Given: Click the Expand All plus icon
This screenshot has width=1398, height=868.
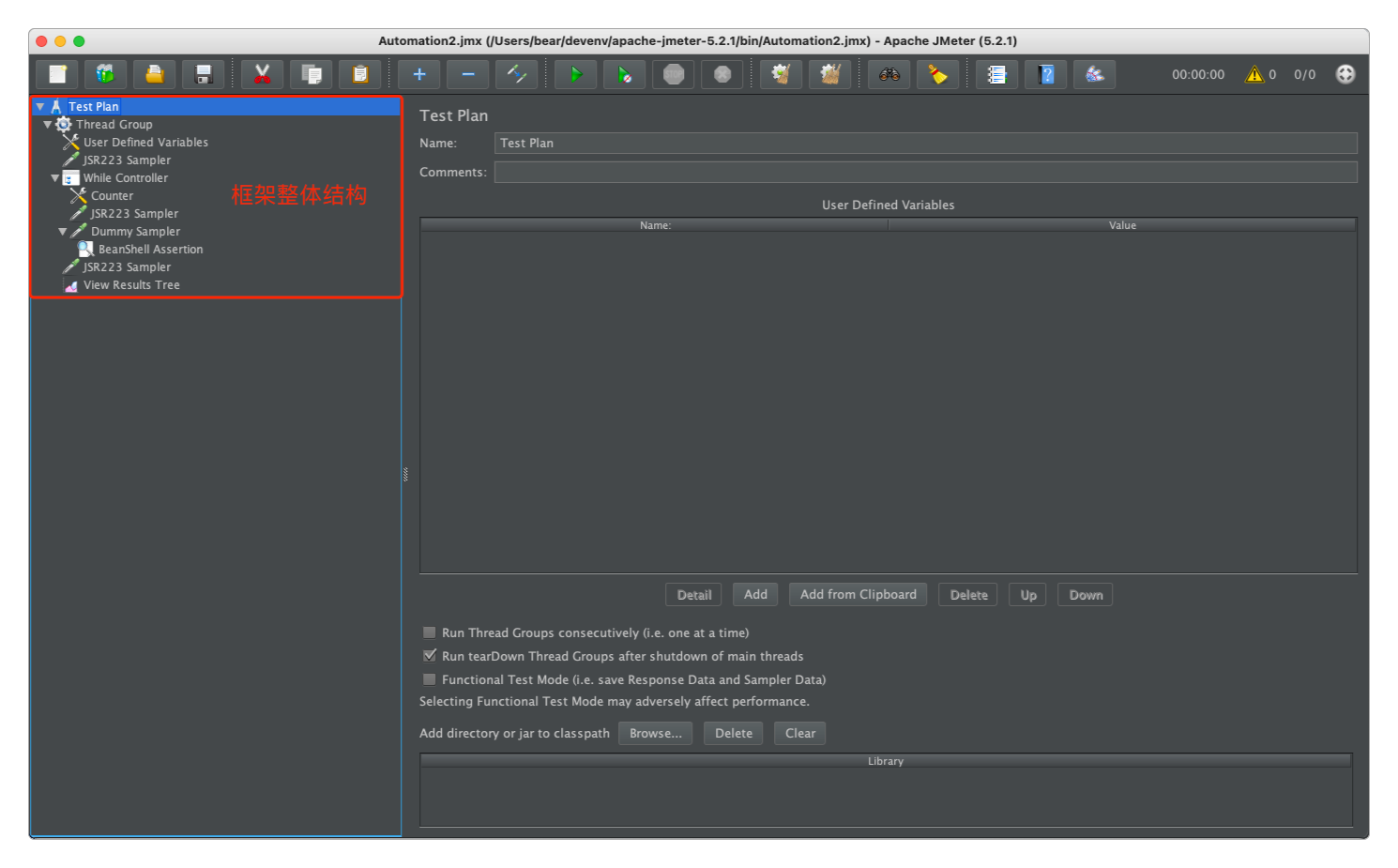Looking at the screenshot, I should [x=418, y=74].
